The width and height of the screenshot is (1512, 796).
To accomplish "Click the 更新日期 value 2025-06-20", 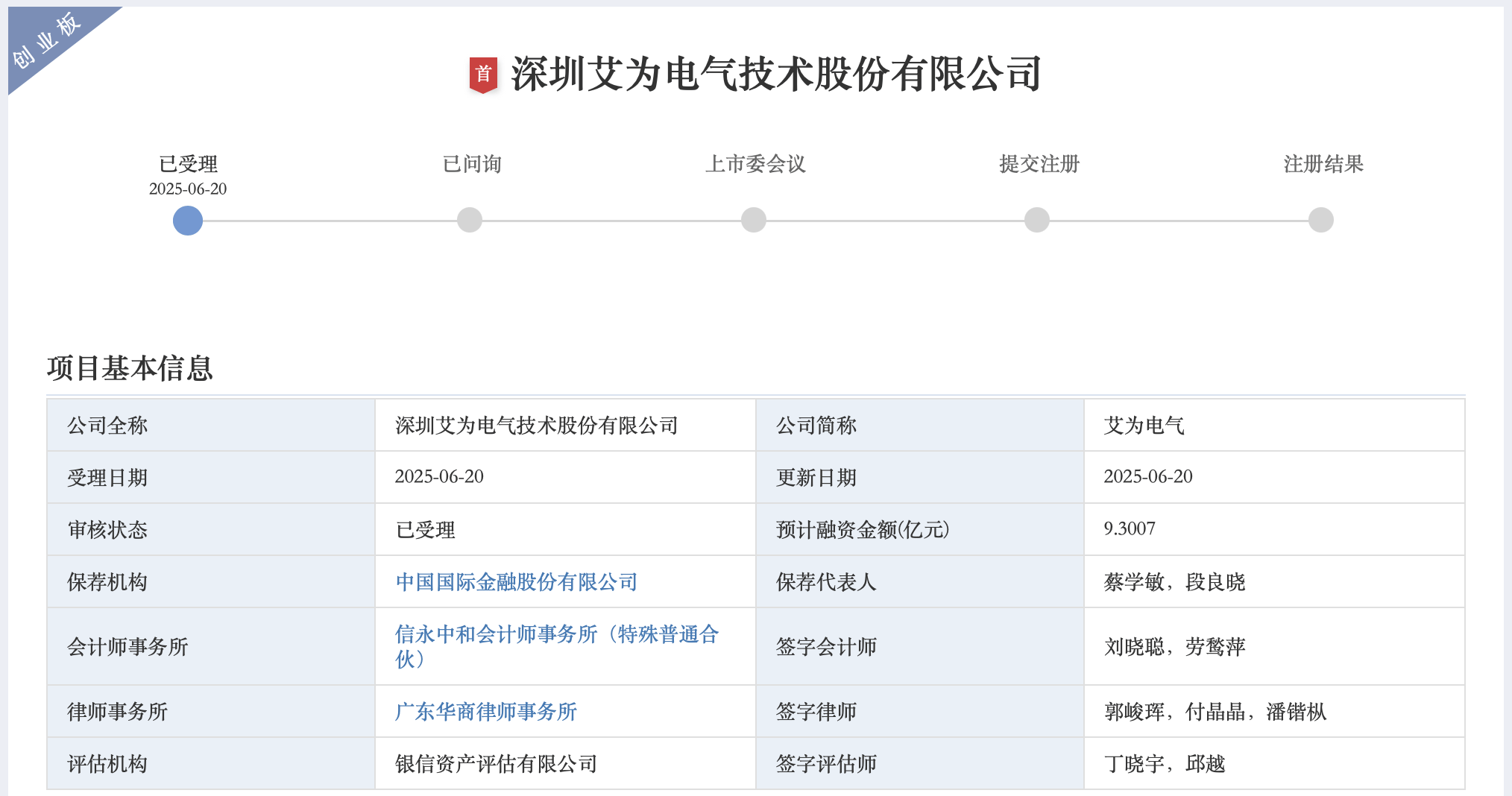I will [x=1274, y=477].
